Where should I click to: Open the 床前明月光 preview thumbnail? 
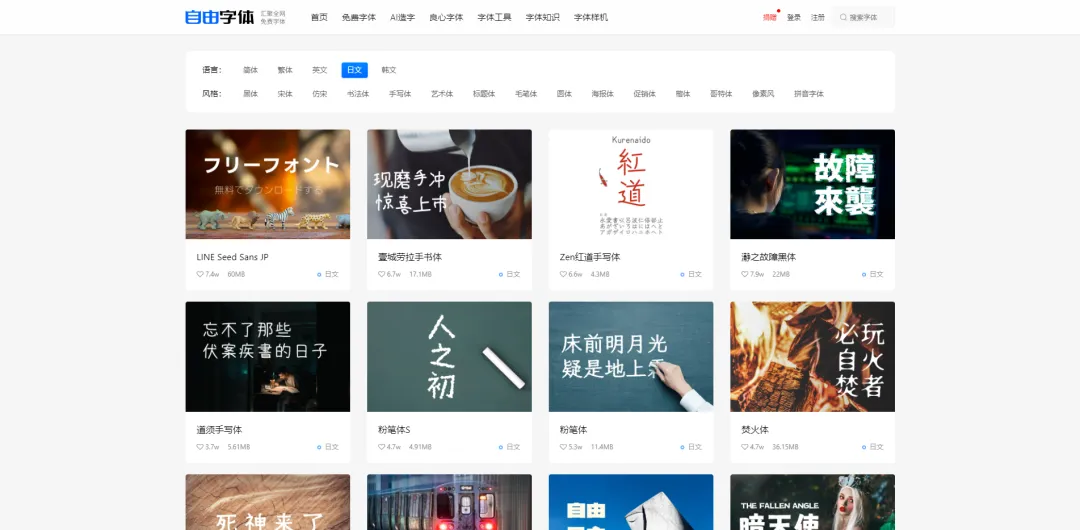click(631, 356)
